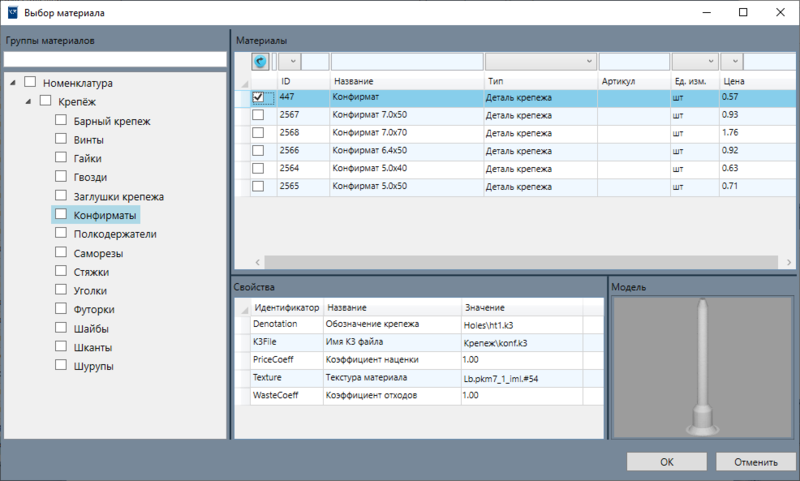This screenshot has height=481, width=800.
Task: Sort materials by Название column header
Action: click(x=354, y=81)
